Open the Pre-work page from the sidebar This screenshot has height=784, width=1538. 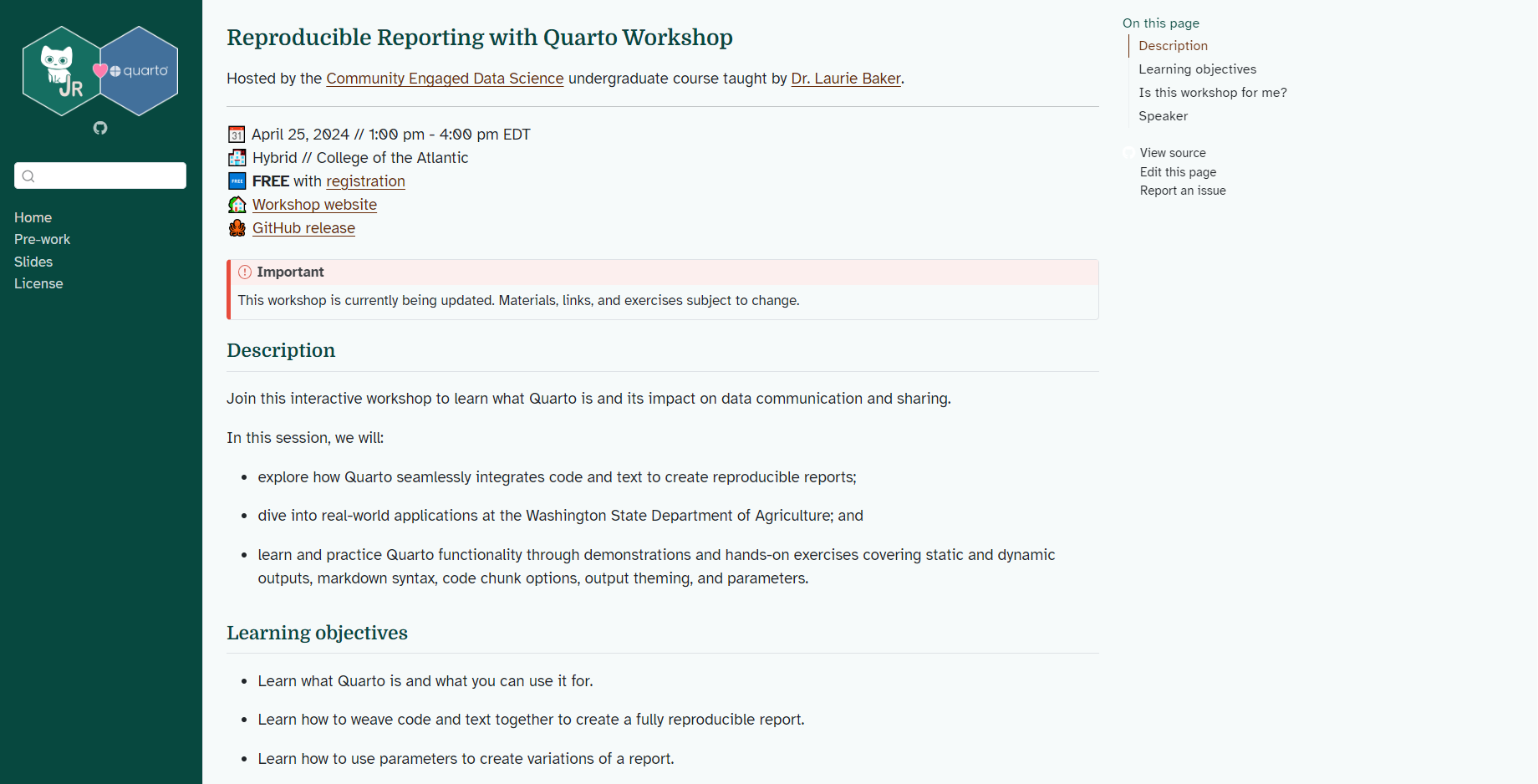point(42,239)
